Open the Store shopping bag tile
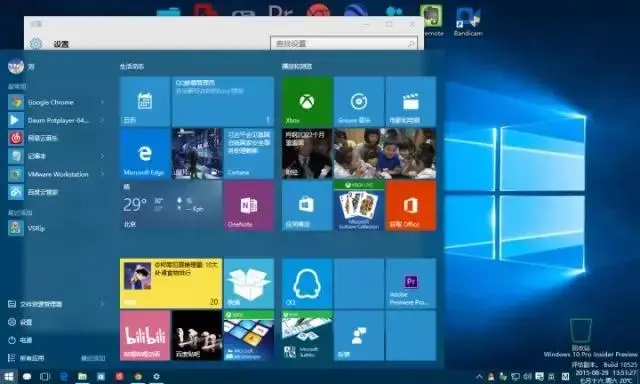640x384 pixels. click(x=307, y=206)
